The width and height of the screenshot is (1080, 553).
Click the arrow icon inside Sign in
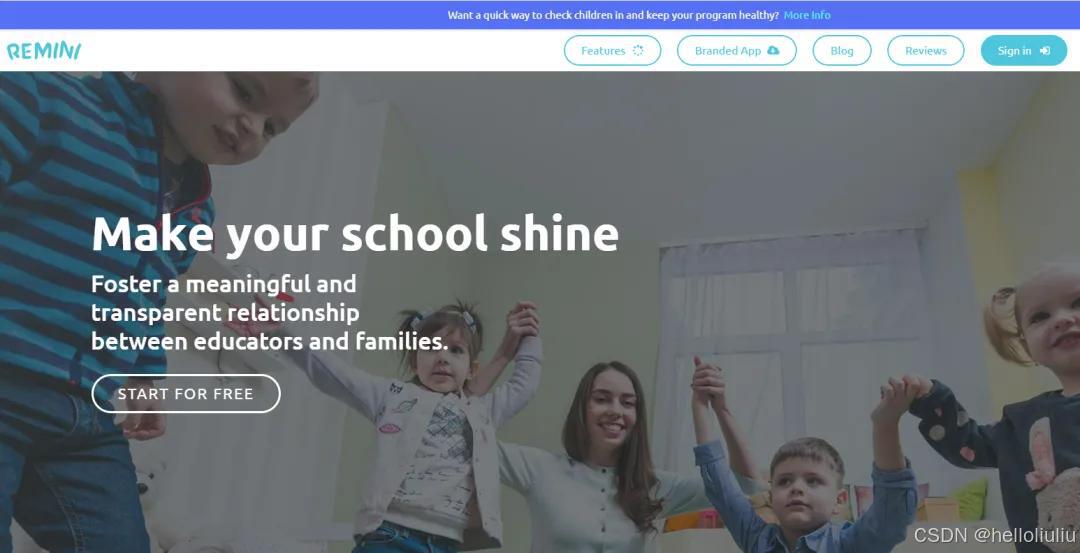(1045, 50)
